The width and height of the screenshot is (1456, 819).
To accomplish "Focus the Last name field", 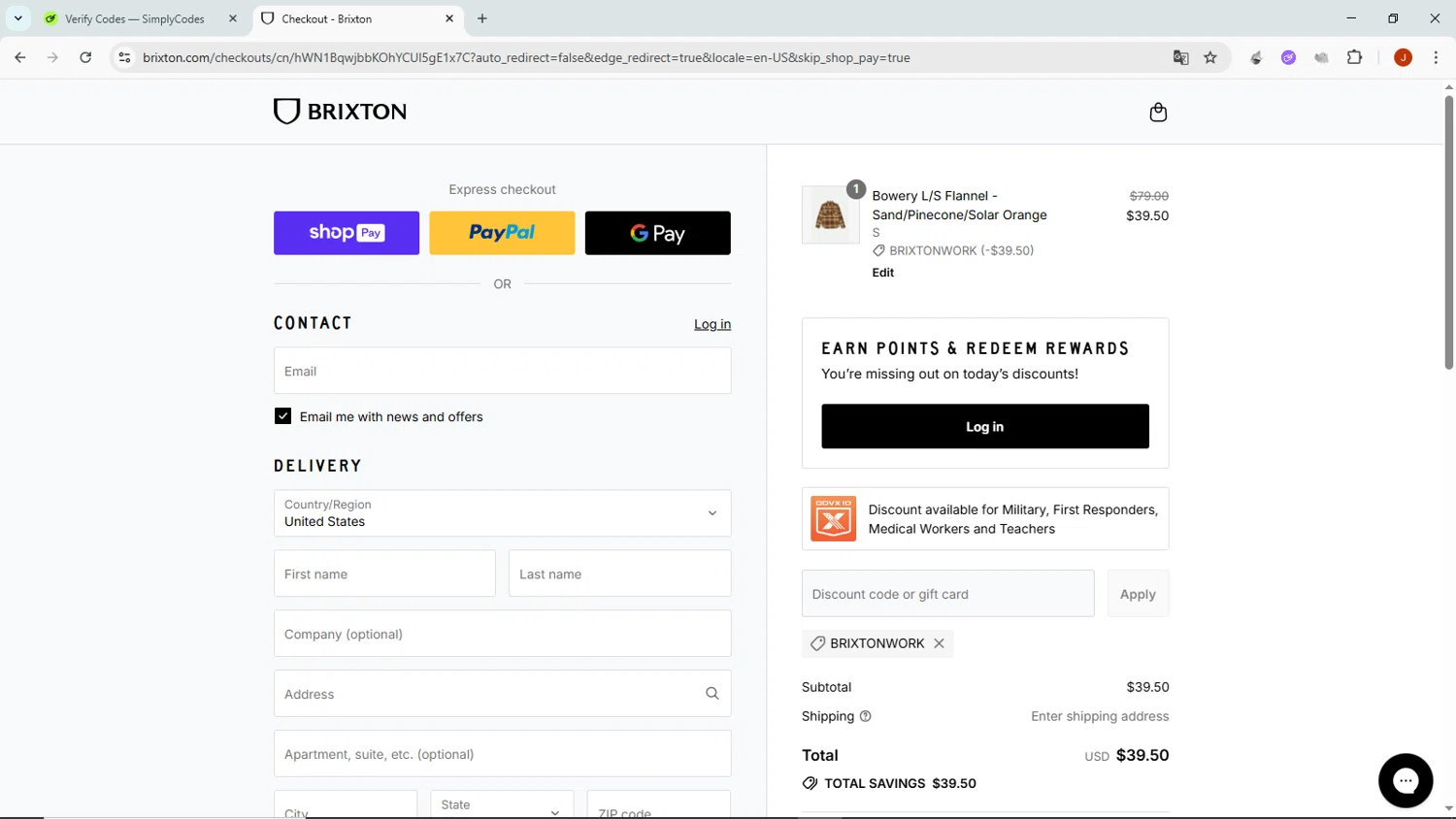I will [x=619, y=573].
